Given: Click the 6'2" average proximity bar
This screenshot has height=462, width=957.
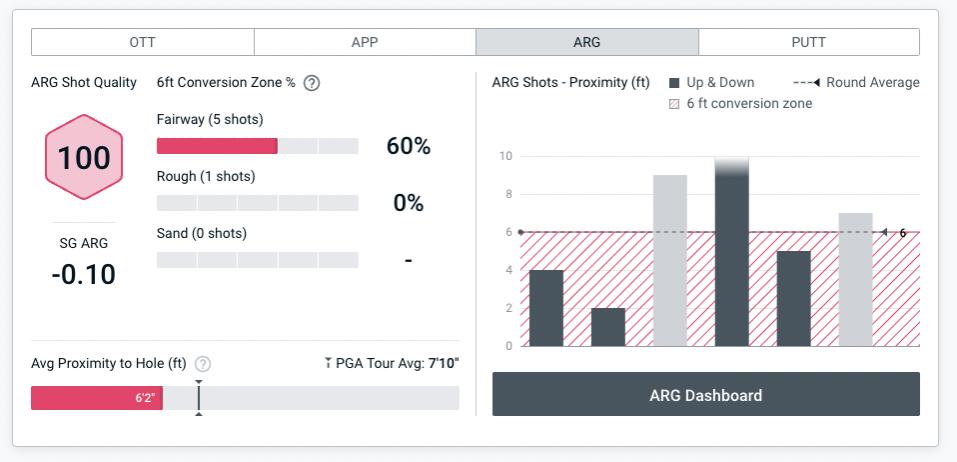Looking at the screenshot, I should (x=97, y=398).
